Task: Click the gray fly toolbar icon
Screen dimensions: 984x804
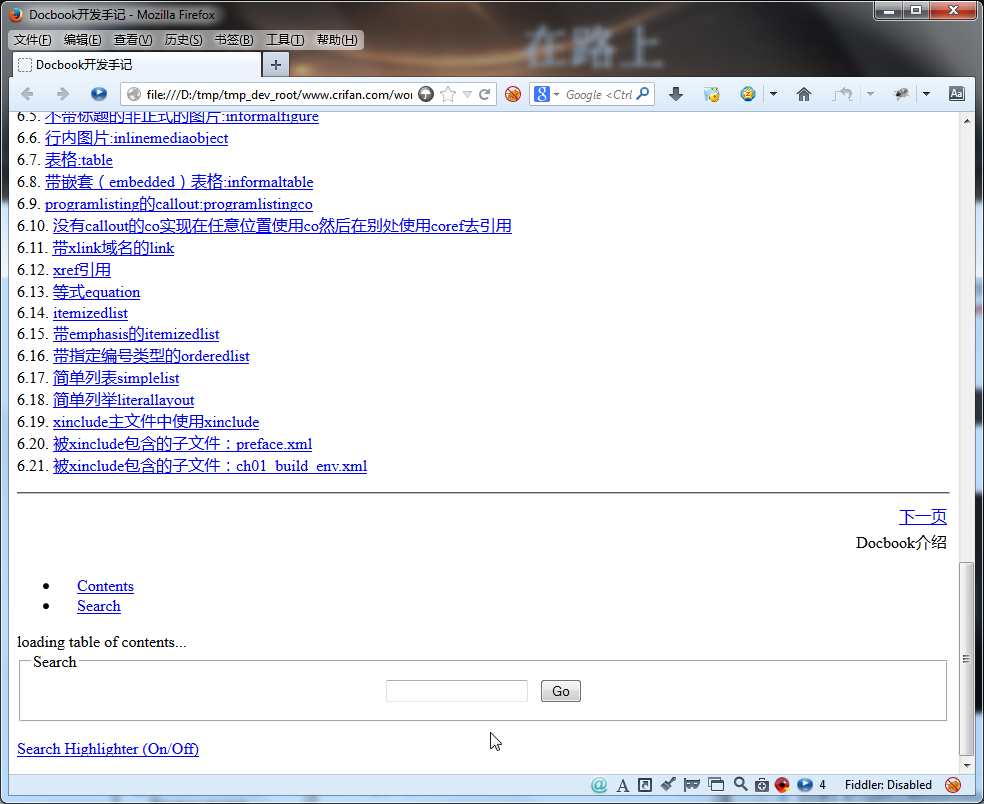Action: coord(901,94)
